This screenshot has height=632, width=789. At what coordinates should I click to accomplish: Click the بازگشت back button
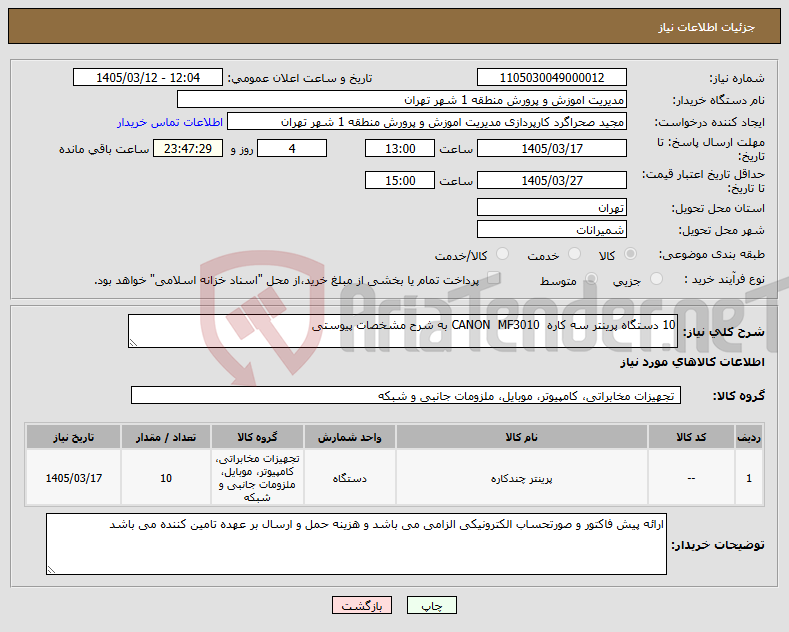(362, 605)
